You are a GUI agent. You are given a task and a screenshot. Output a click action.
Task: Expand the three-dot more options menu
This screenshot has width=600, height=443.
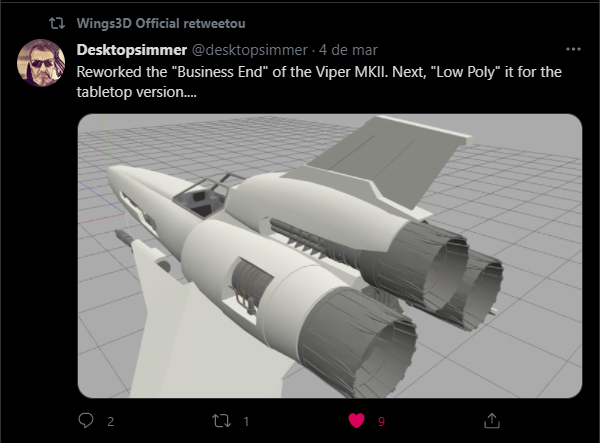[573, 49]
